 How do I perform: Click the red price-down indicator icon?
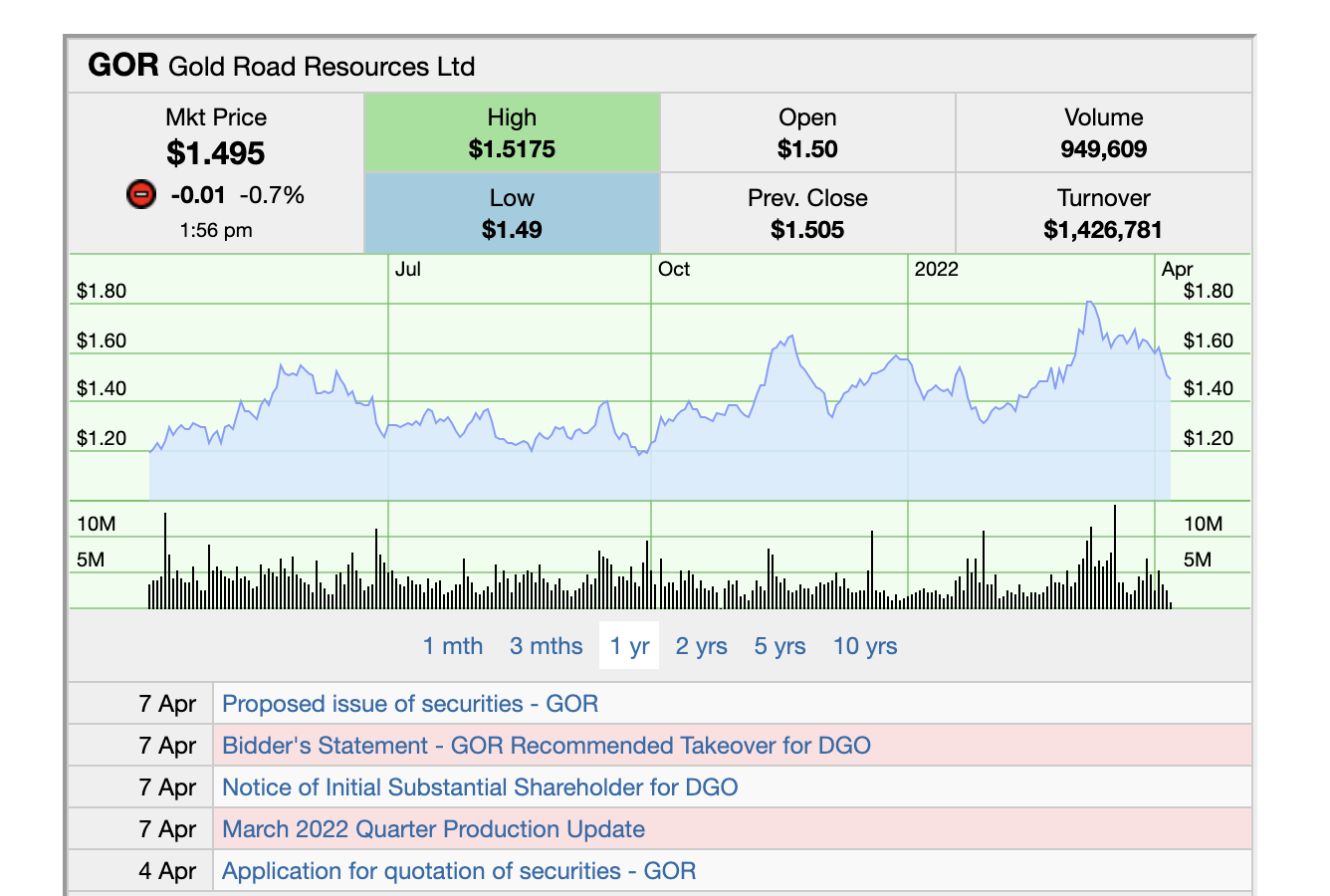141,194
